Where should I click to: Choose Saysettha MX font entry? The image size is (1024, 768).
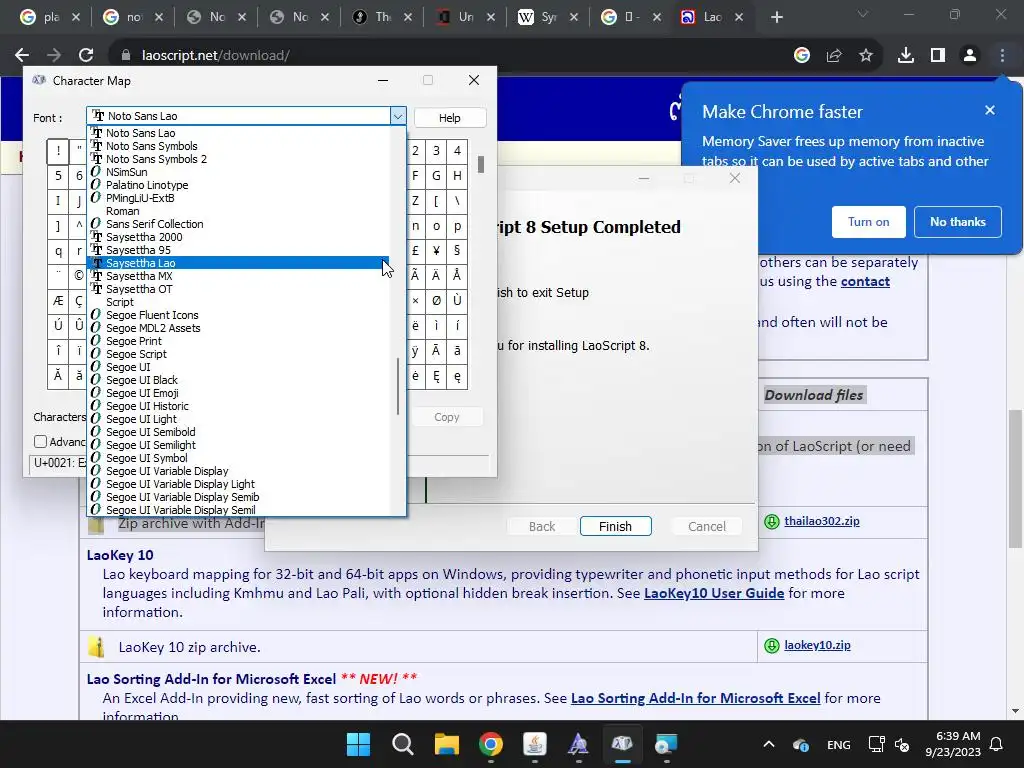(x=238, y=276)
